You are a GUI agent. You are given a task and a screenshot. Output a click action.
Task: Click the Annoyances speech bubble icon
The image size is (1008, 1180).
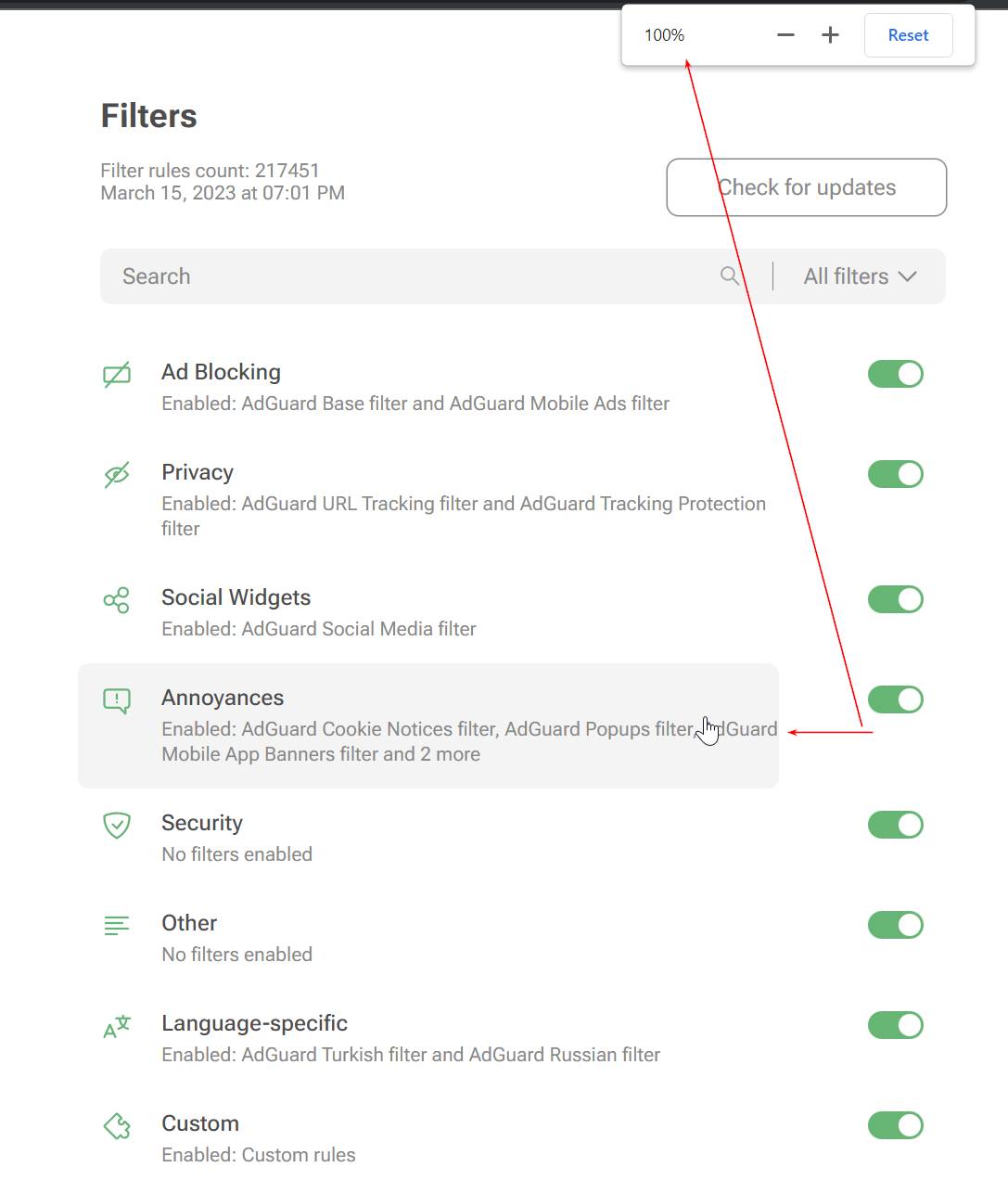coord(117,700)
